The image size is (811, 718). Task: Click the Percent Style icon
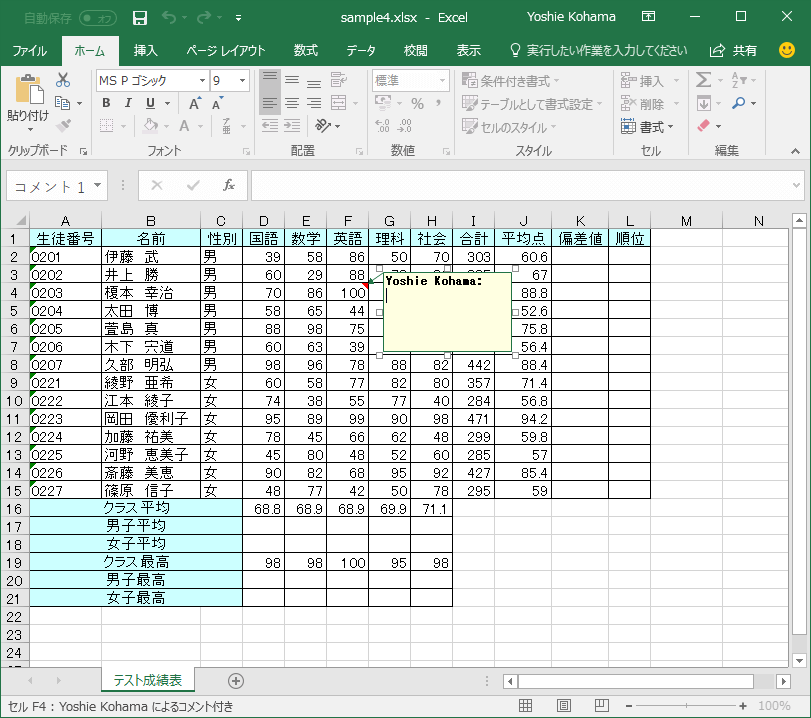pos(417,103)
